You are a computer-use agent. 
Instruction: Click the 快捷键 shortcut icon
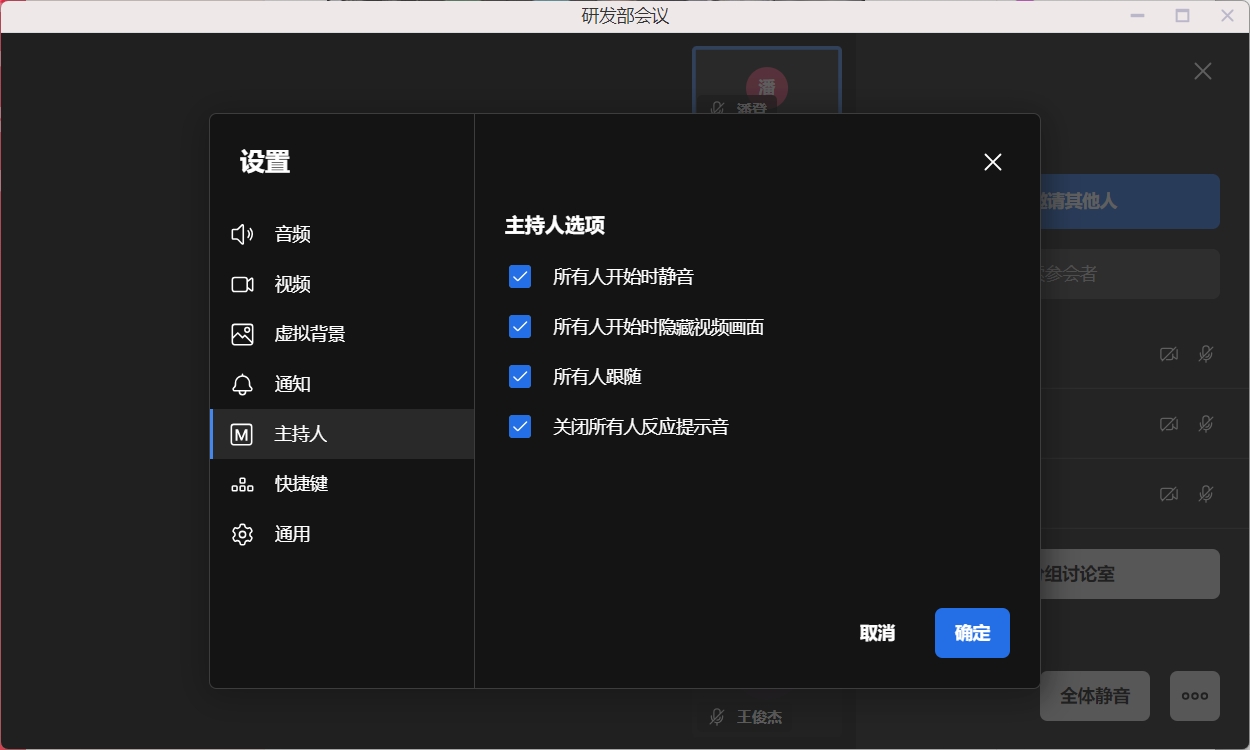[242, 484]
